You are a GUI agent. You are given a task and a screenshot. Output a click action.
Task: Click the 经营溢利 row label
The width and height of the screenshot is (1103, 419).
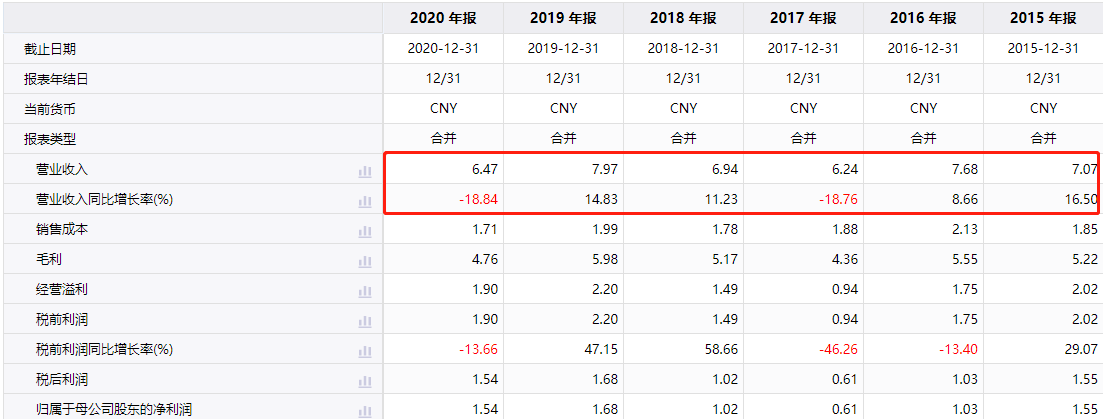[62, 290]
